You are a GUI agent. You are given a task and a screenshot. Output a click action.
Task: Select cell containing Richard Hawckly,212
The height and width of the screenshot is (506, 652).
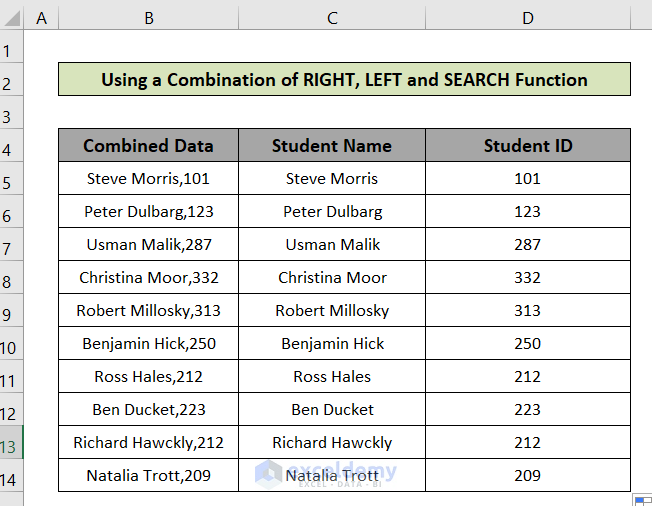click(x=148, y=442)
